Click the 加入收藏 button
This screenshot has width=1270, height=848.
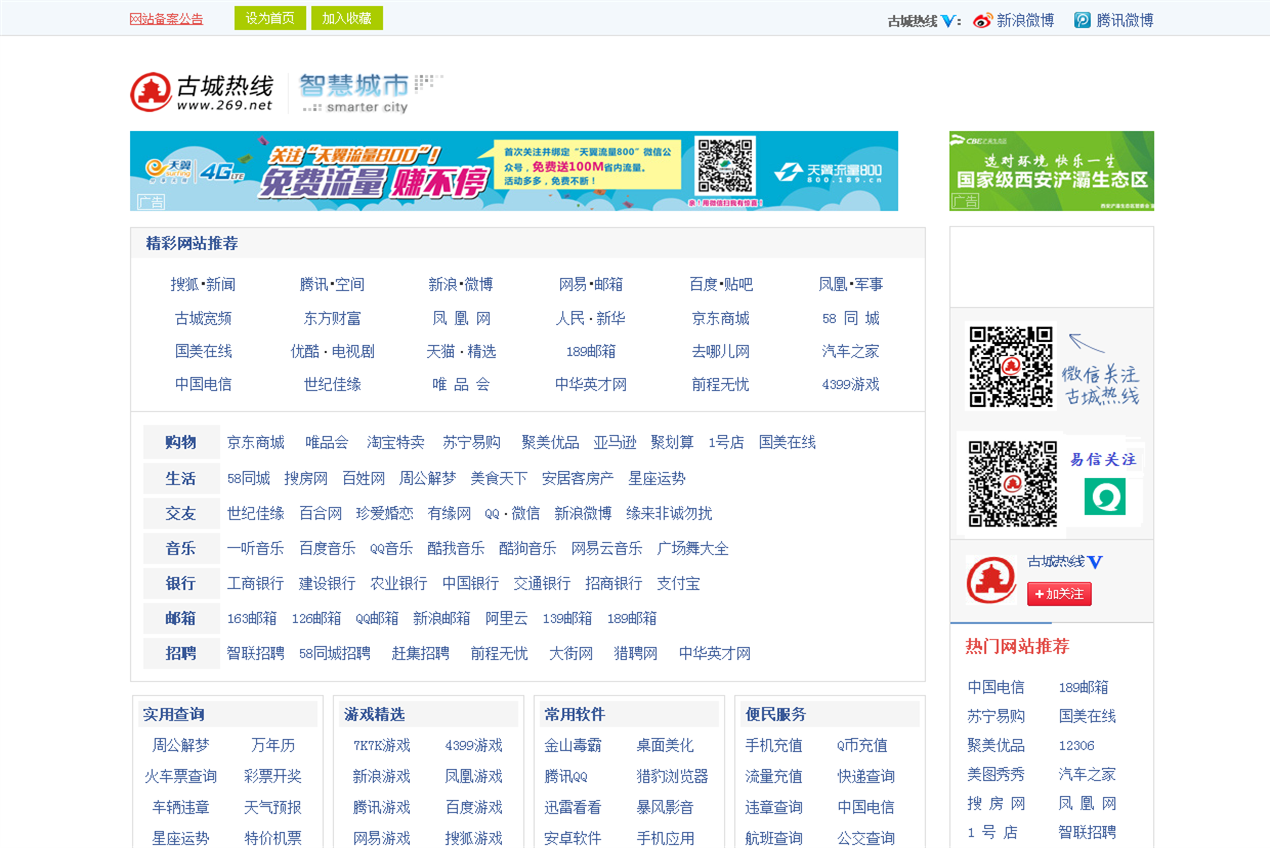(x=347, y=18)
